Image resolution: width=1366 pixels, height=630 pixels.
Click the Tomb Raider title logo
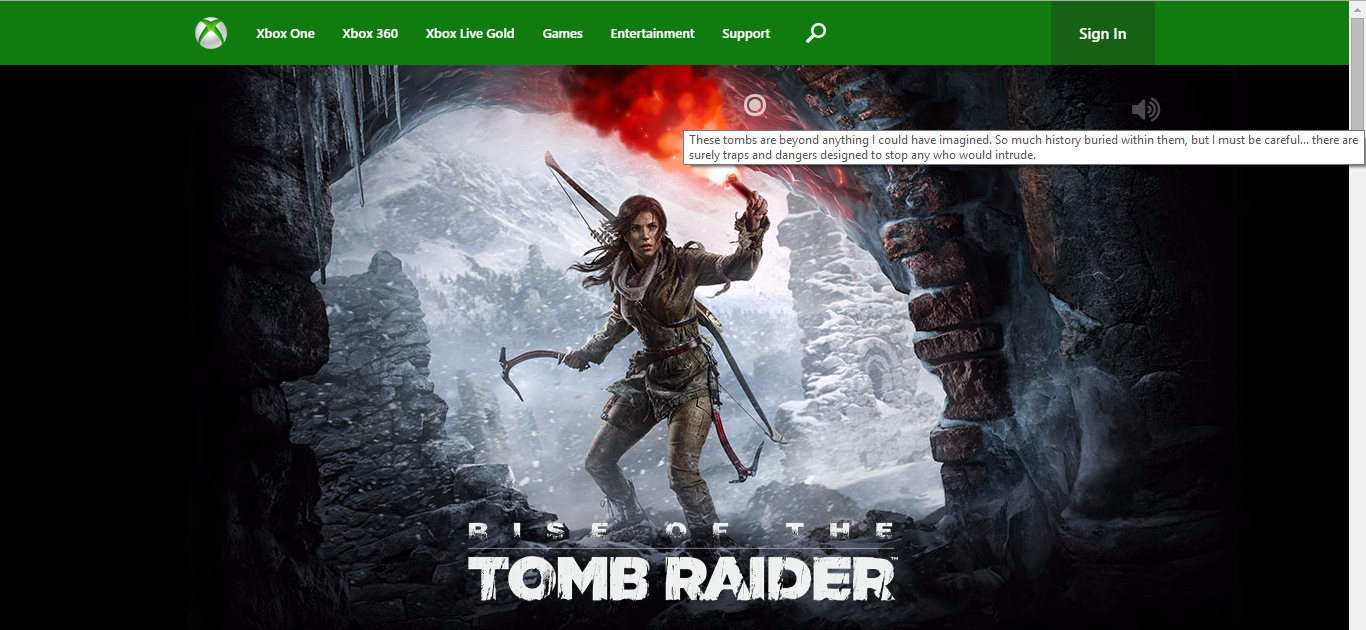click(682, 578)
